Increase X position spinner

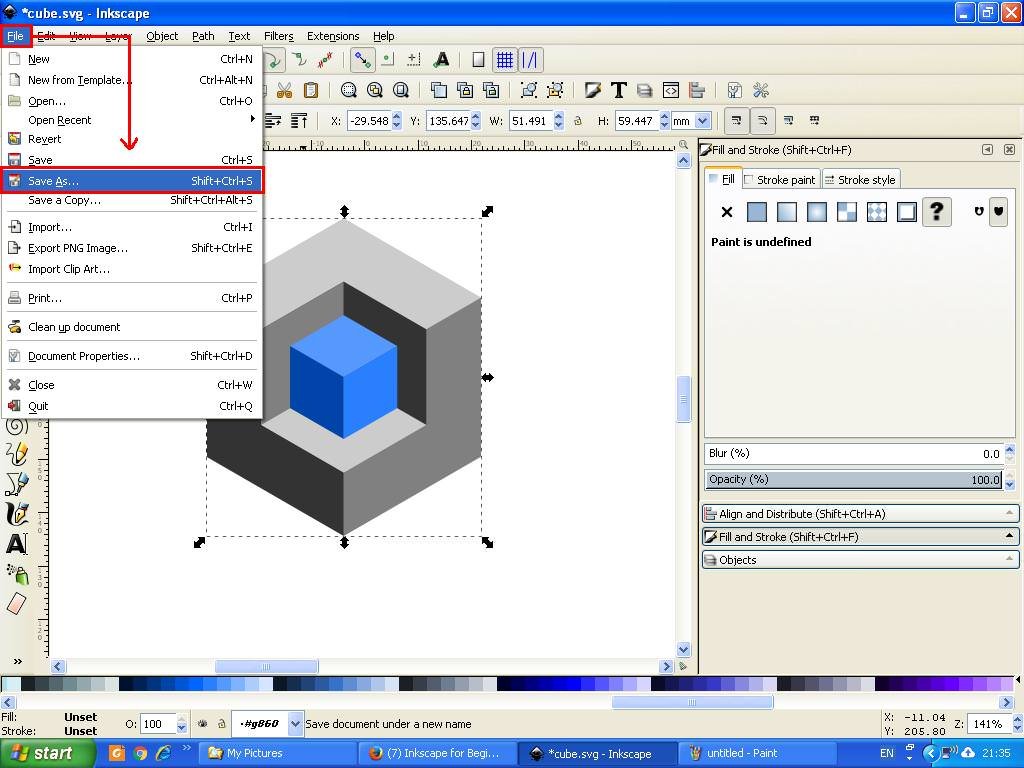coord(396,117)
